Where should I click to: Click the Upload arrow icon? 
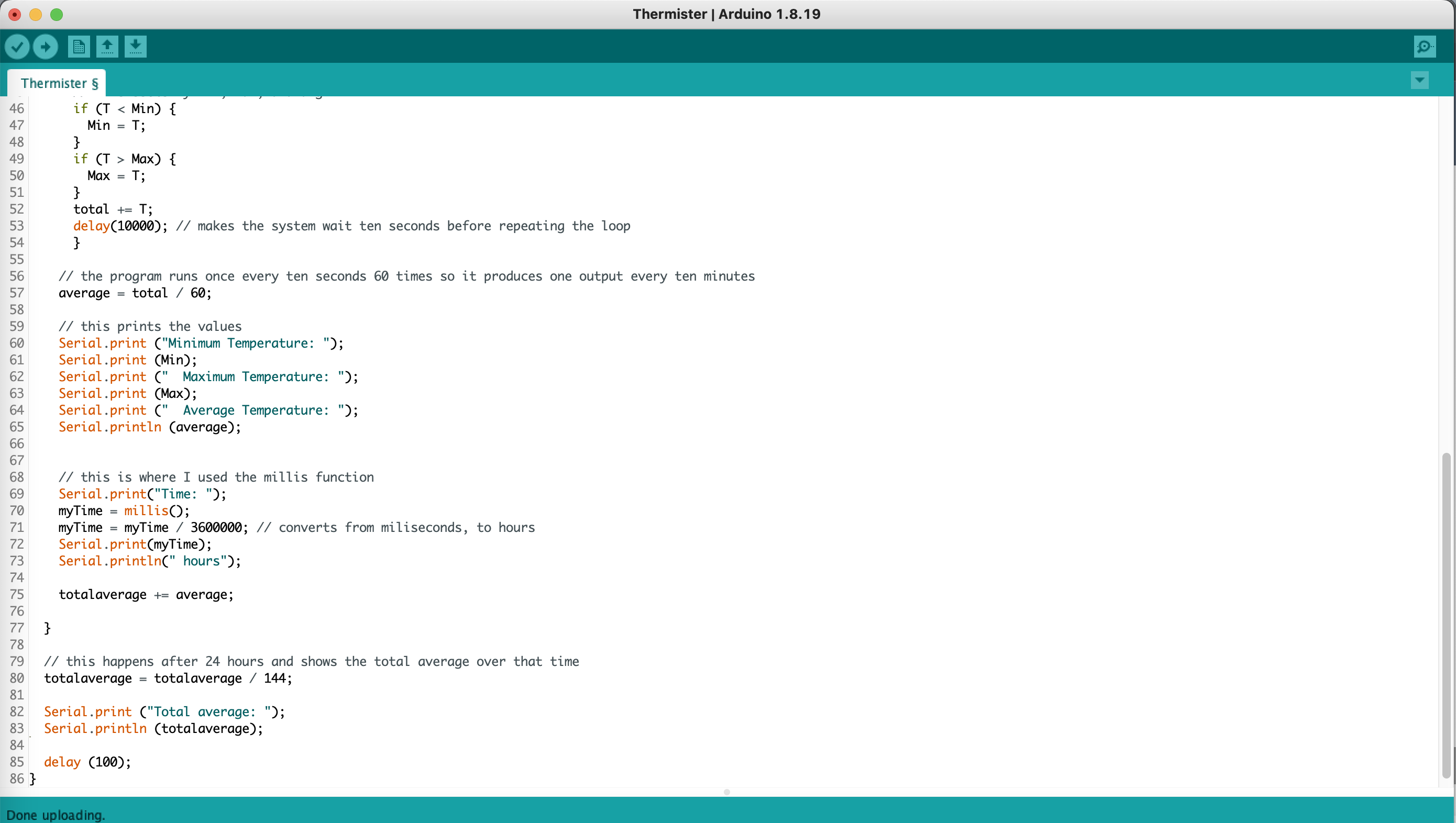(45, 47)
